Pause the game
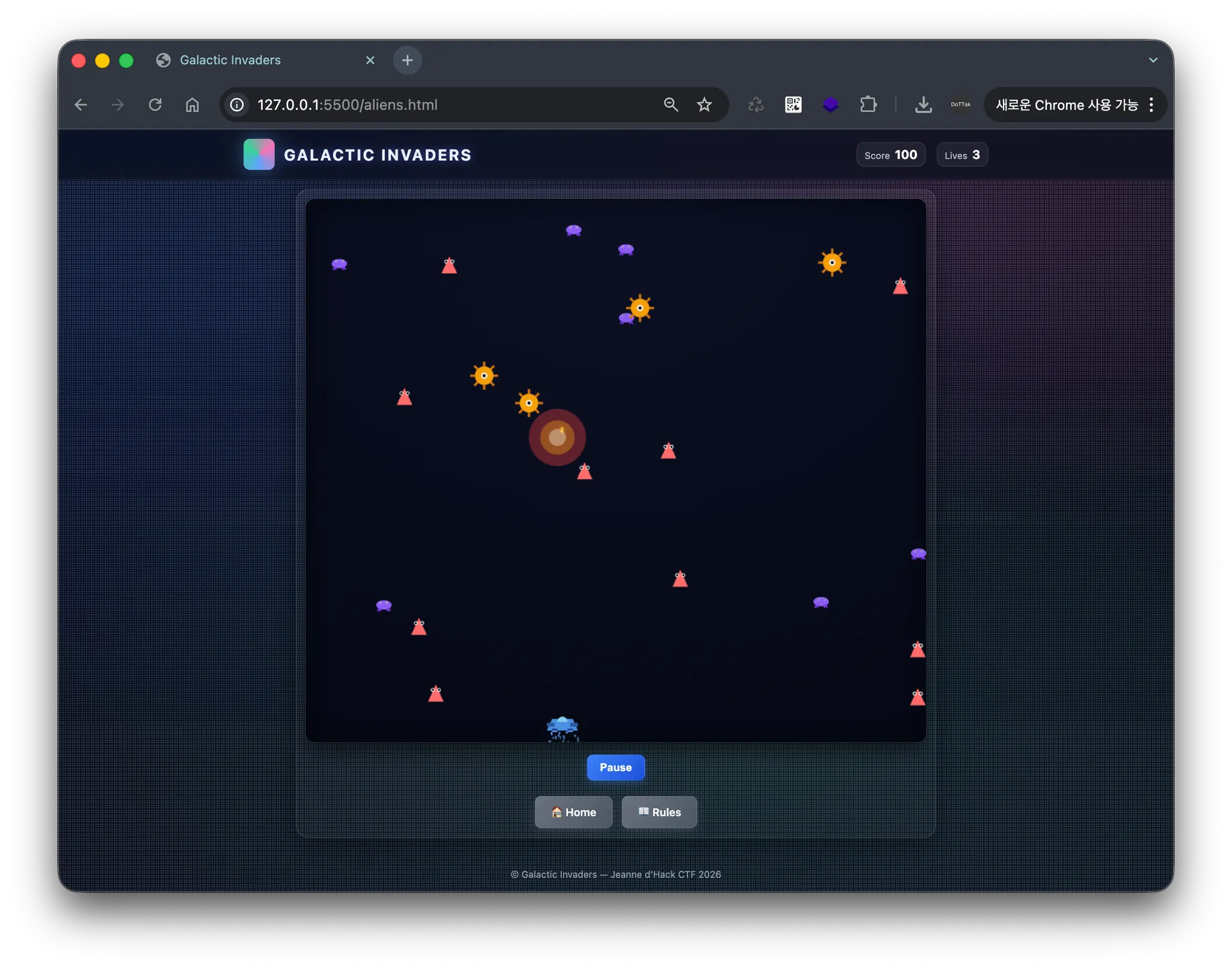The height and width of the screenshot is (969, 1232). click(615, 767)
